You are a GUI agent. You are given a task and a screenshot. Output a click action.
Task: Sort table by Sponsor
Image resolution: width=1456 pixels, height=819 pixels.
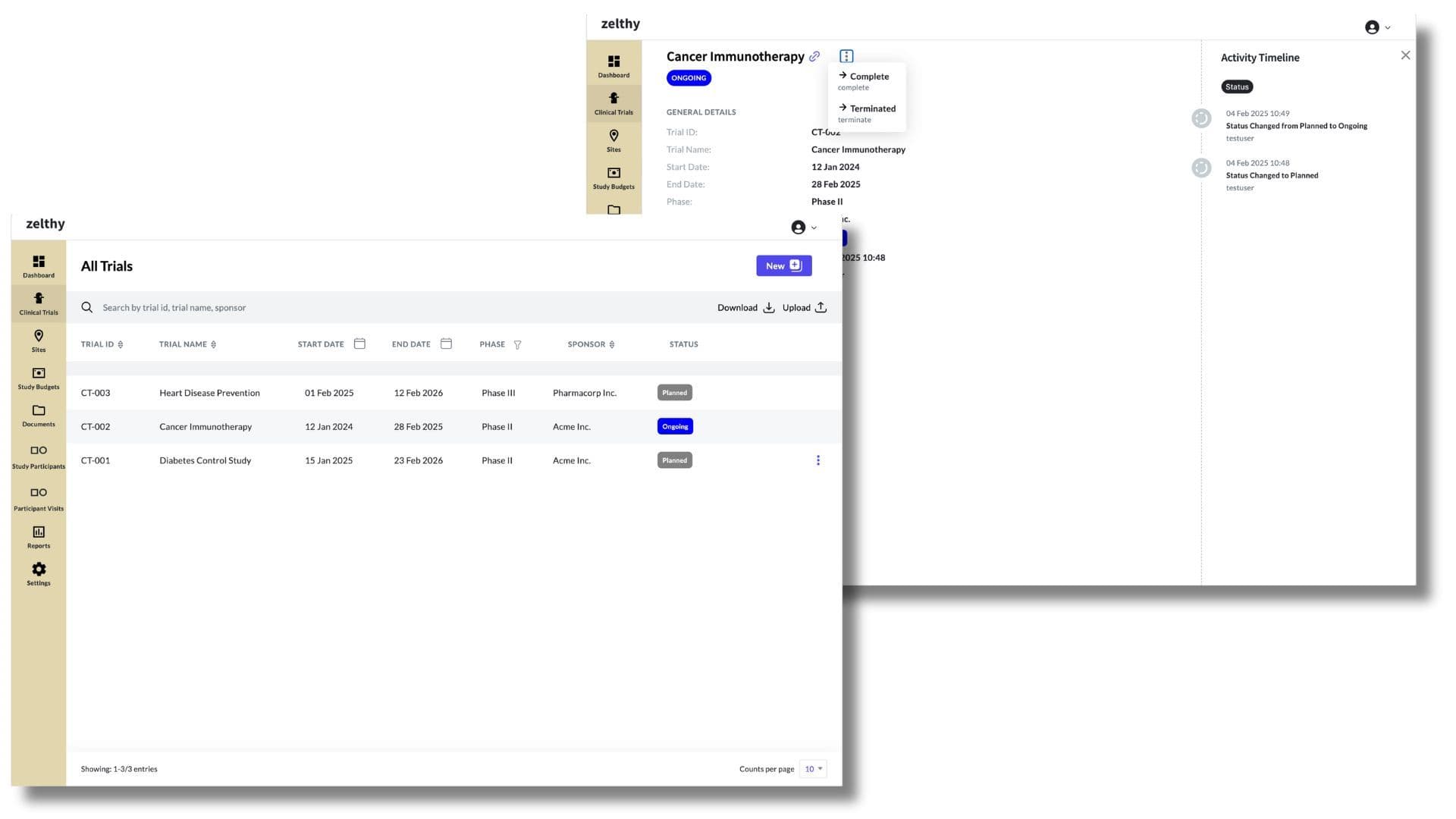[x=612, y=344]
